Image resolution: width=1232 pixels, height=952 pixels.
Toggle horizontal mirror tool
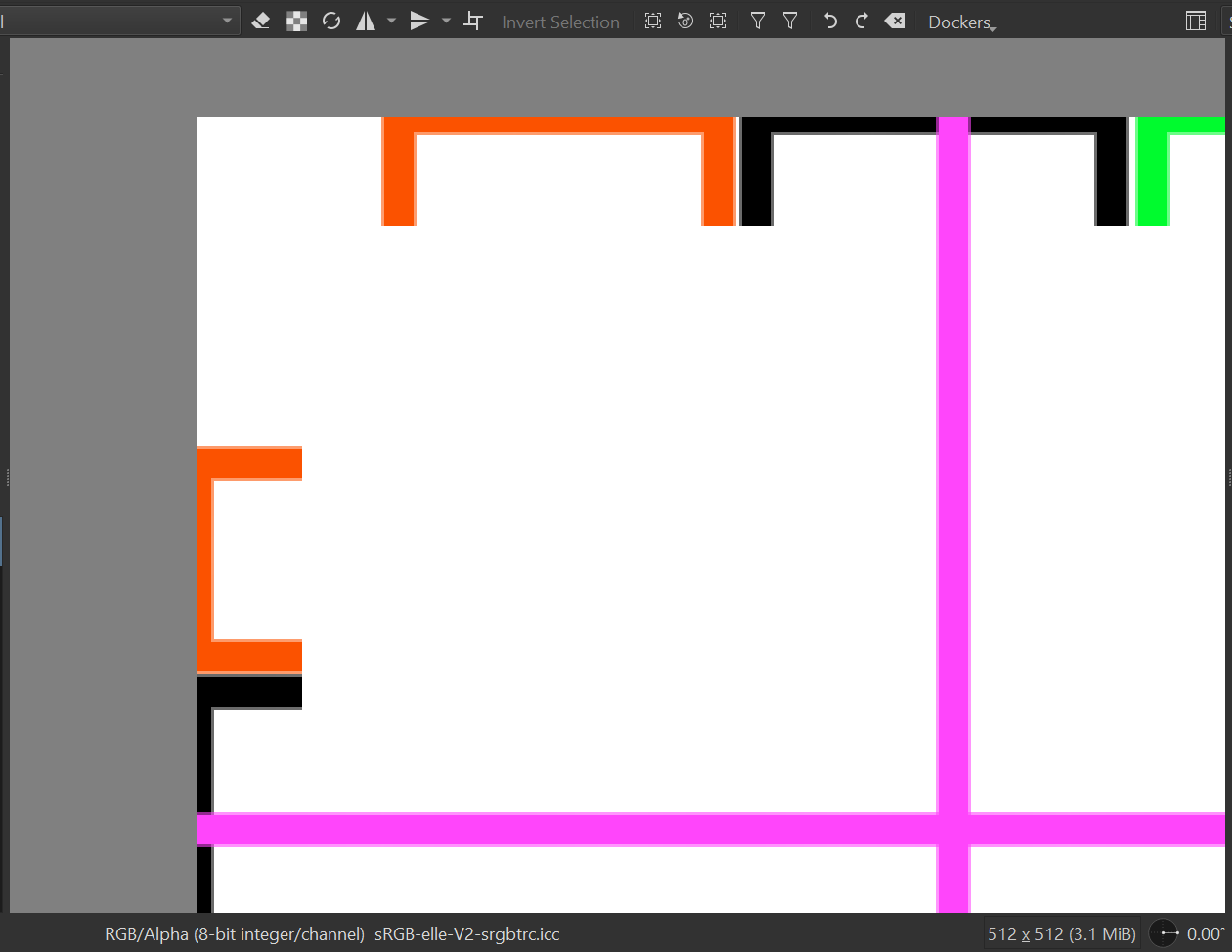(366, 21)
